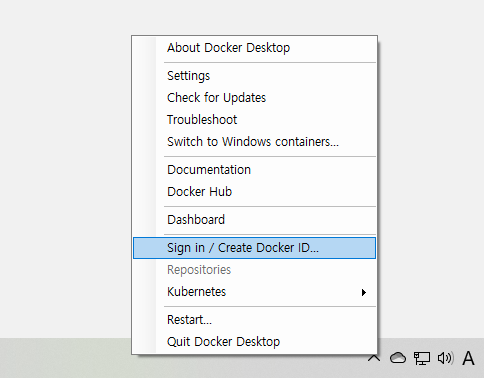The width and height of the screenshot is (484, 379).
Task: Open network status tray icon
Action: 422,358
